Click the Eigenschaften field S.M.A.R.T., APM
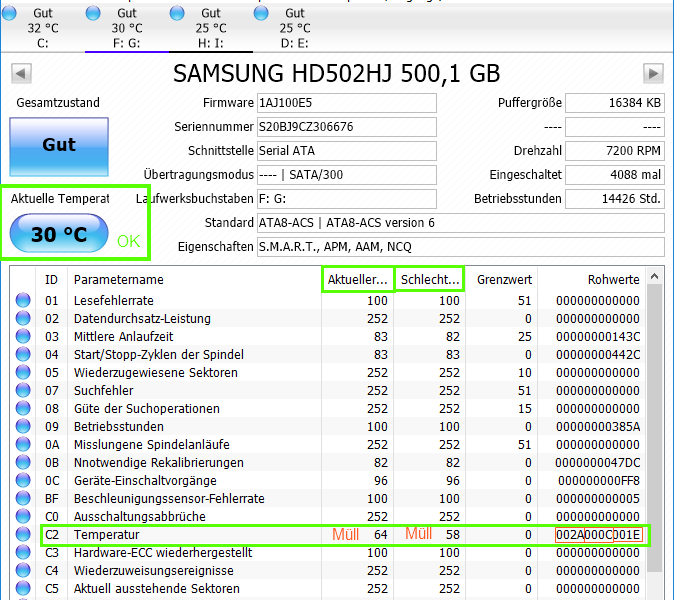This screenshot has width=674, height=600. [x=460, y=247]
